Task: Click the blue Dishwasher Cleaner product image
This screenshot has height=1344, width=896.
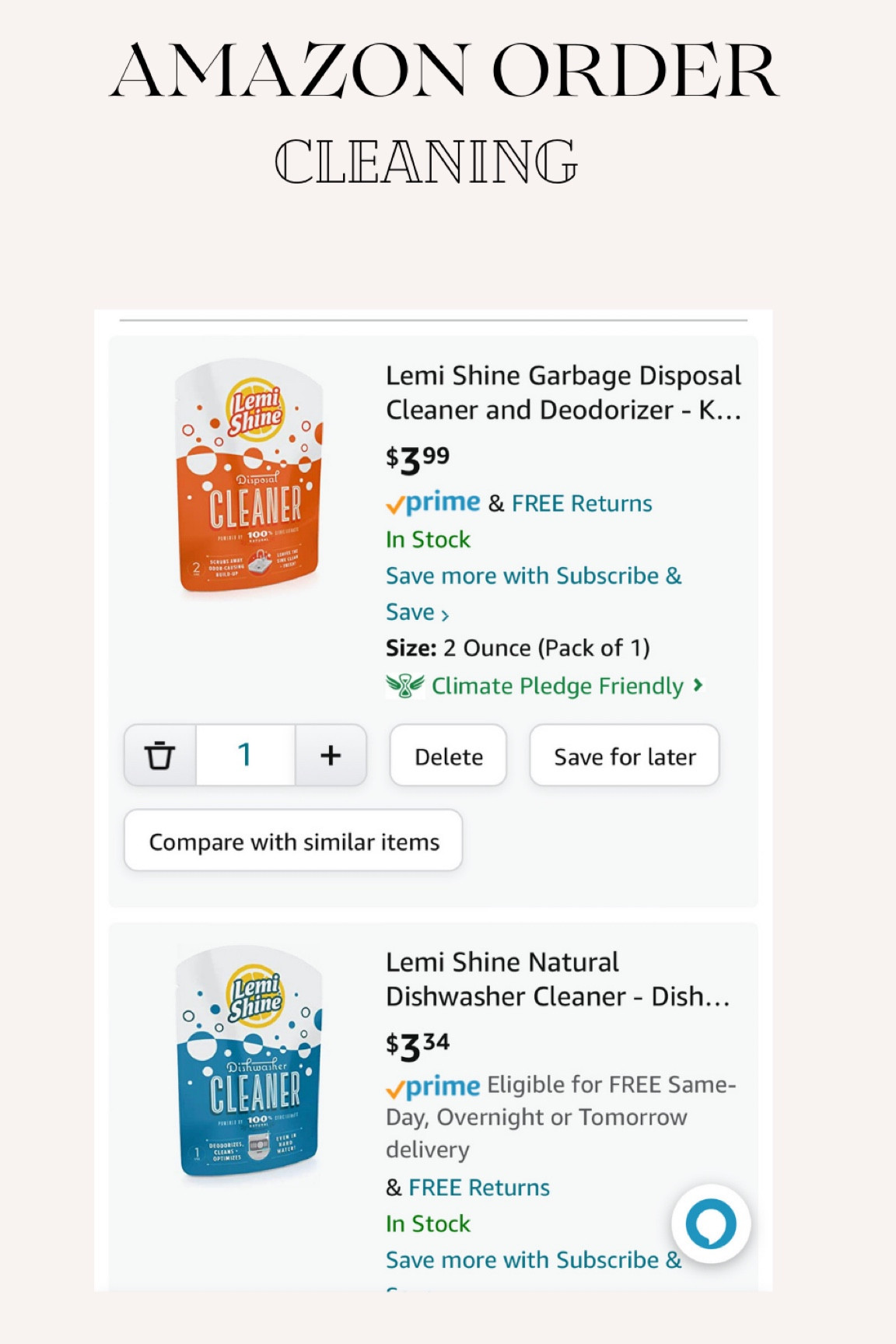Action: tap(249, 1063)
